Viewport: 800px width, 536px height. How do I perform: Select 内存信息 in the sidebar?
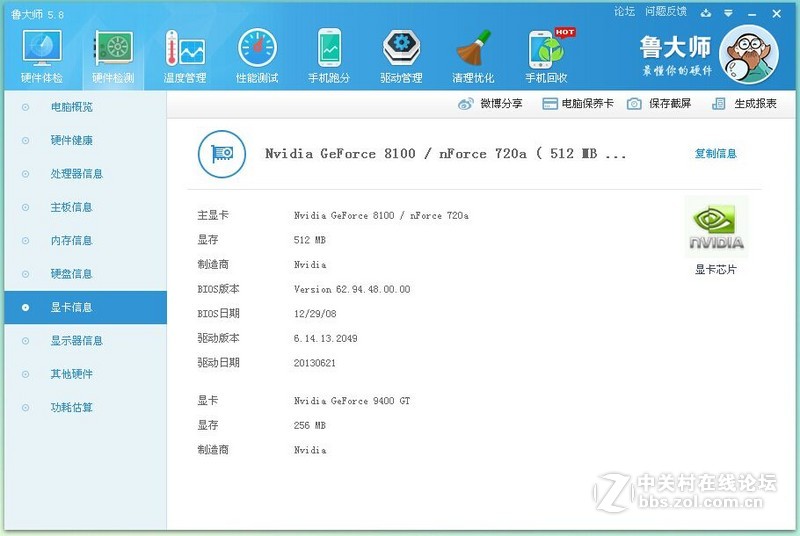coord(86,241)
